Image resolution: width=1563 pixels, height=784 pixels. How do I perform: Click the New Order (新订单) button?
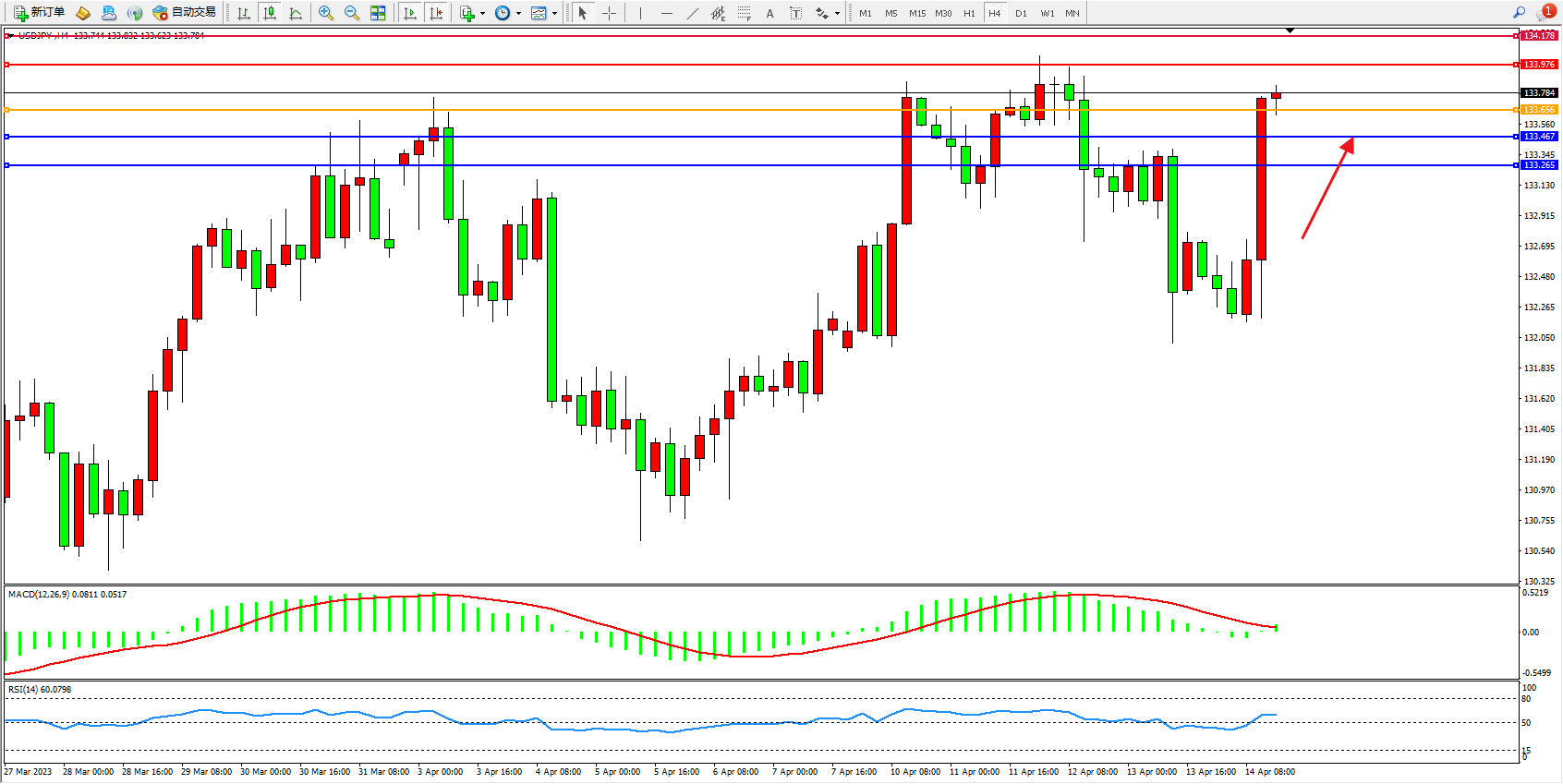[x=39, y=13]
